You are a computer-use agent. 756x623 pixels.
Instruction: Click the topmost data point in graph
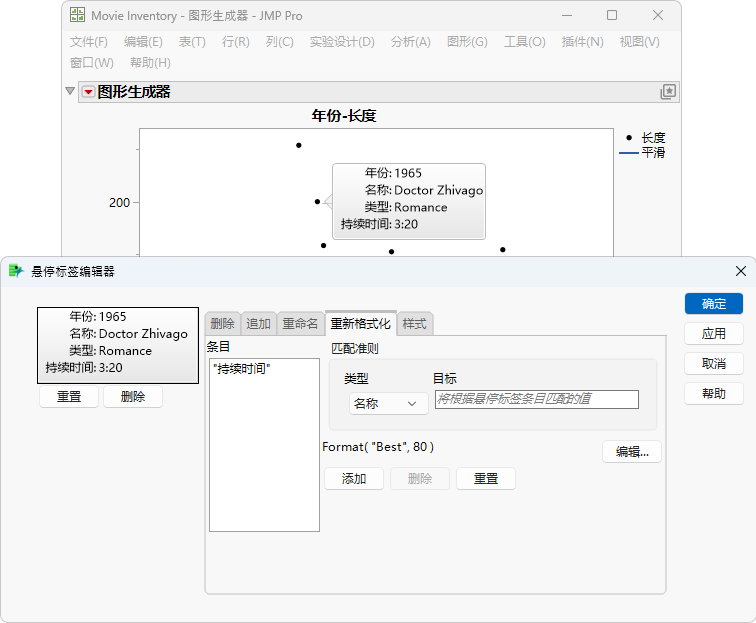(x=299, y=145)
